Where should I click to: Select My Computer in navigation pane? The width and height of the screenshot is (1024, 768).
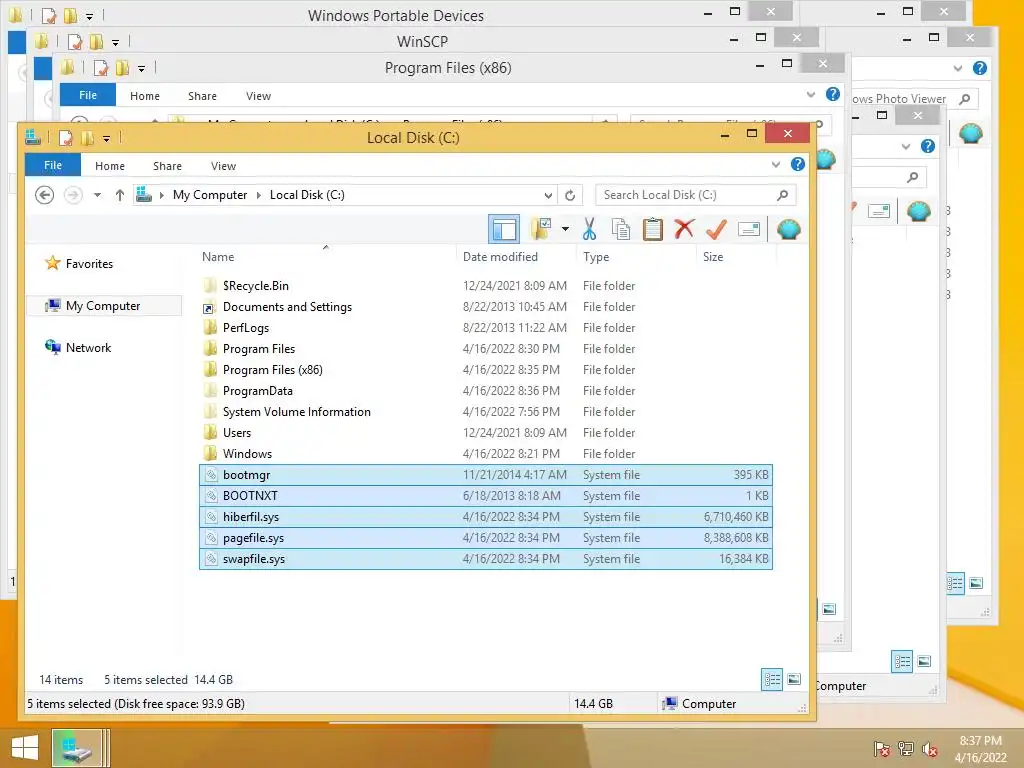[x=103, y=306]
